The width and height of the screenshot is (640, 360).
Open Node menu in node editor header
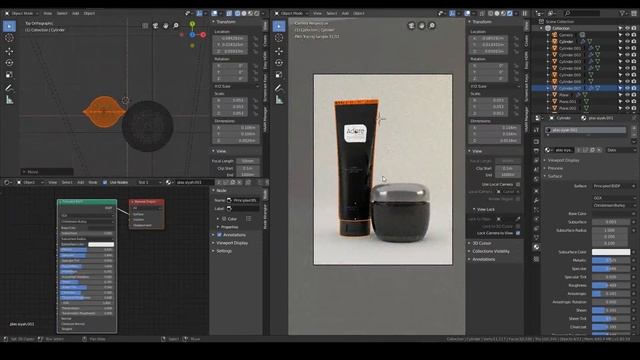[93, 182]
